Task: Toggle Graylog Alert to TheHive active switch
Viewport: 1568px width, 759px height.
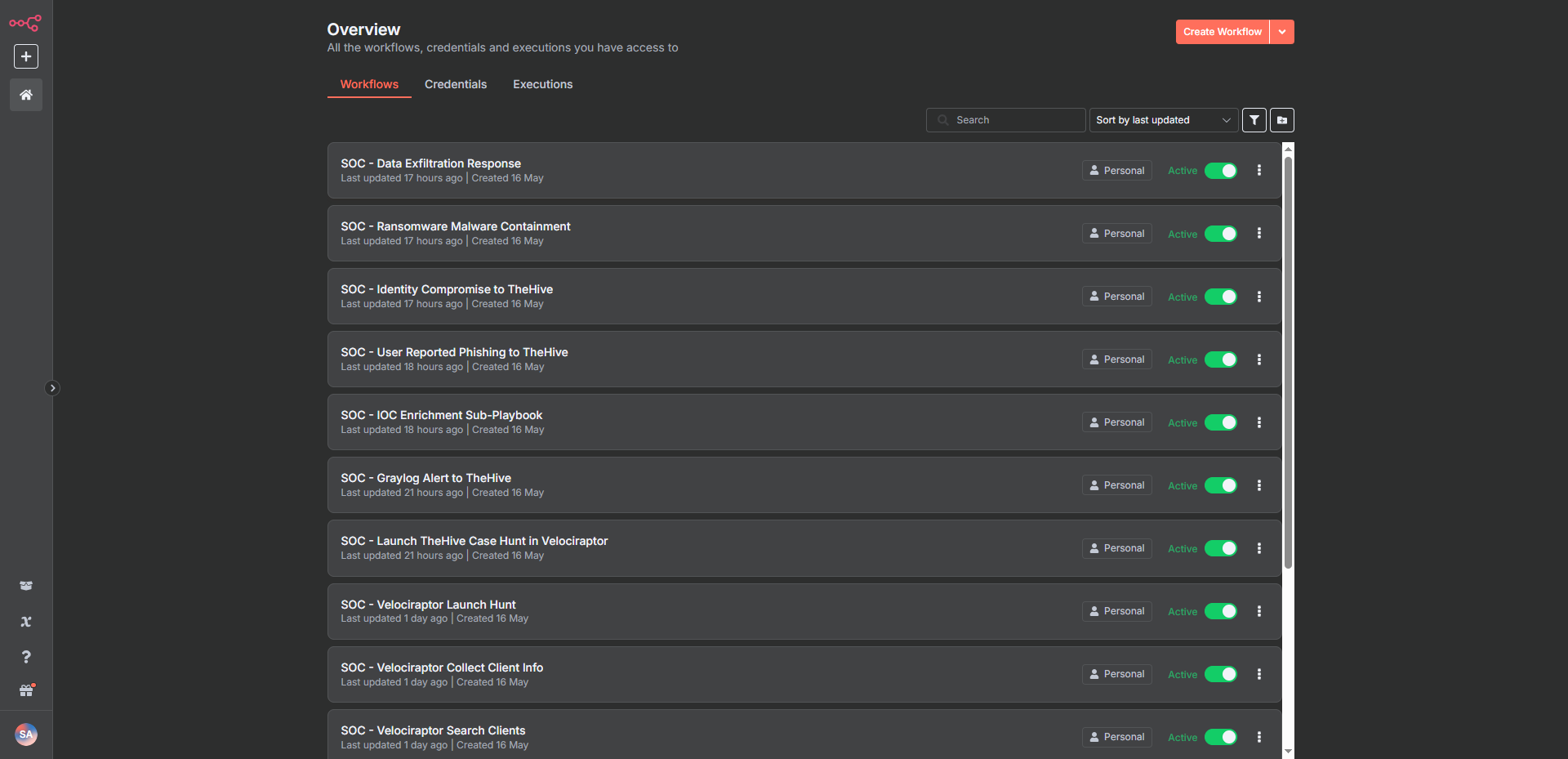Action: 1221,485
